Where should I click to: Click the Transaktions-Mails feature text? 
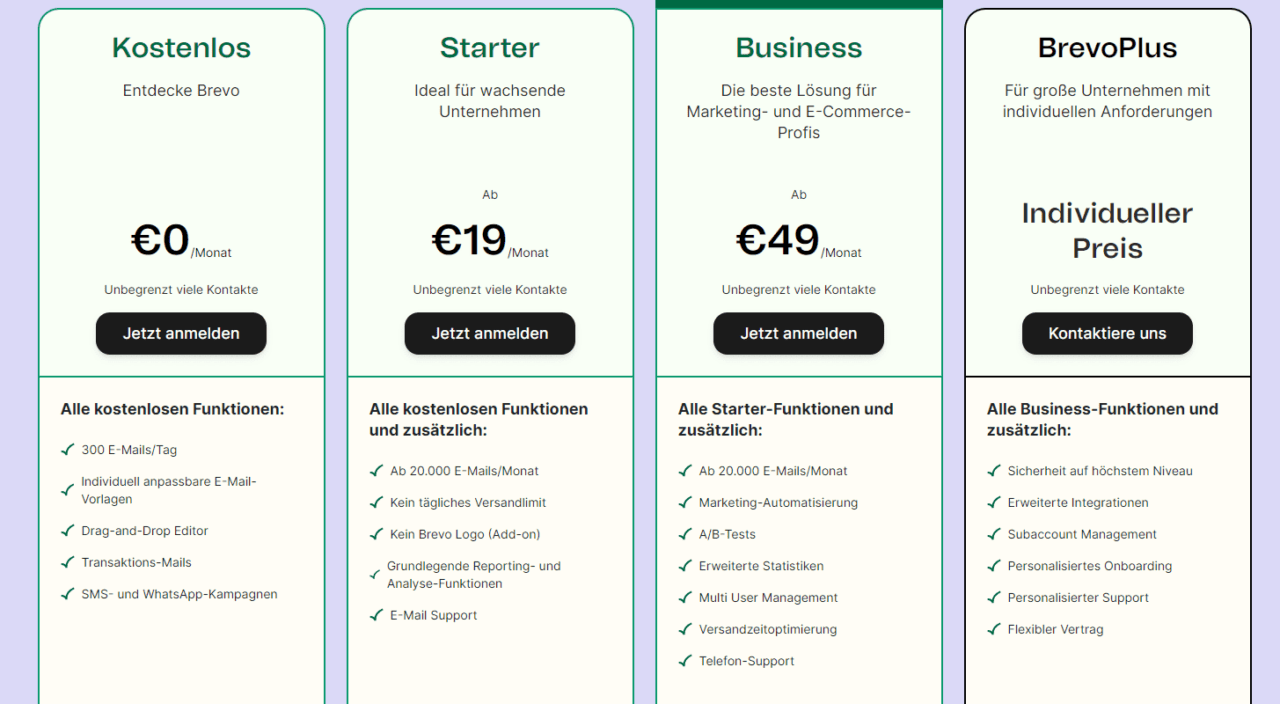pyautogui.click(x=136, y=563)
